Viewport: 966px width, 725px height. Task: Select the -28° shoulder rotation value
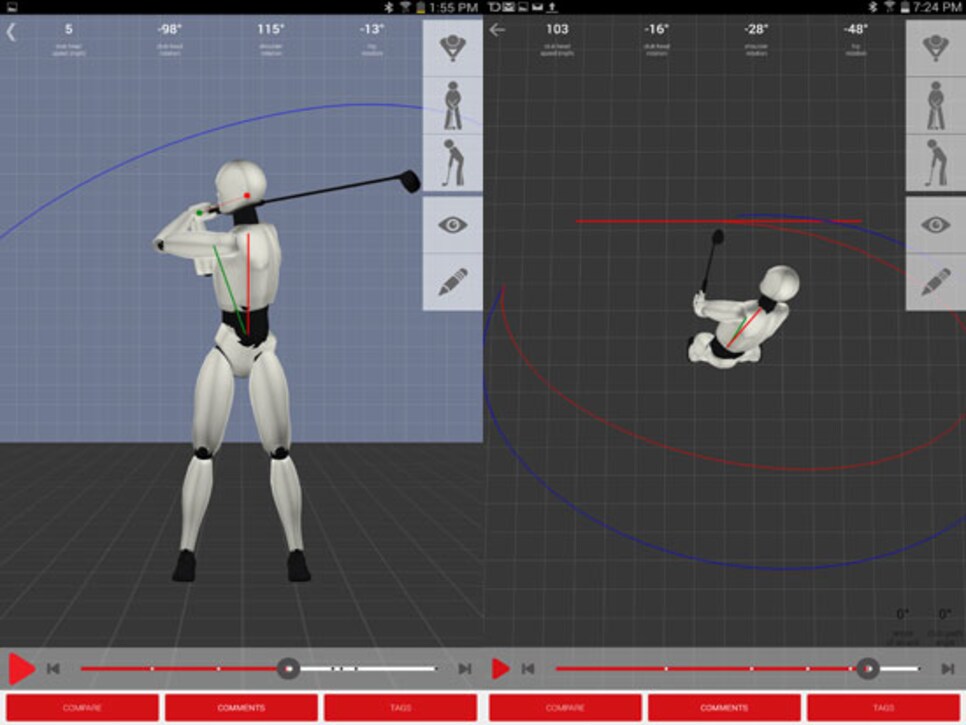pyautogui.click(x=756, y=29)
